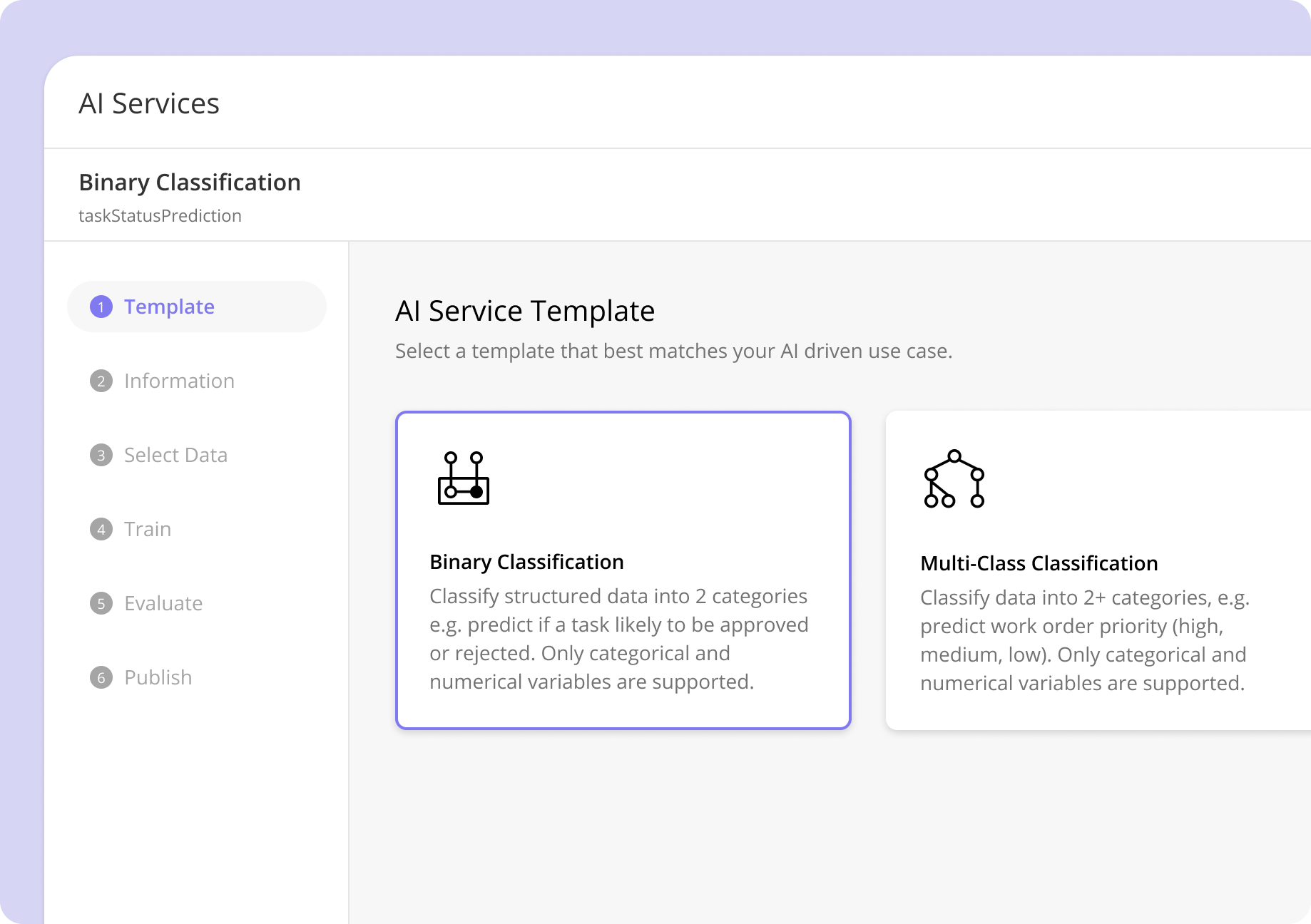Click step number 4 badge for Train
Viewport: 1311px width, 924px height.
pyautogui.click(x=101, y=529)
